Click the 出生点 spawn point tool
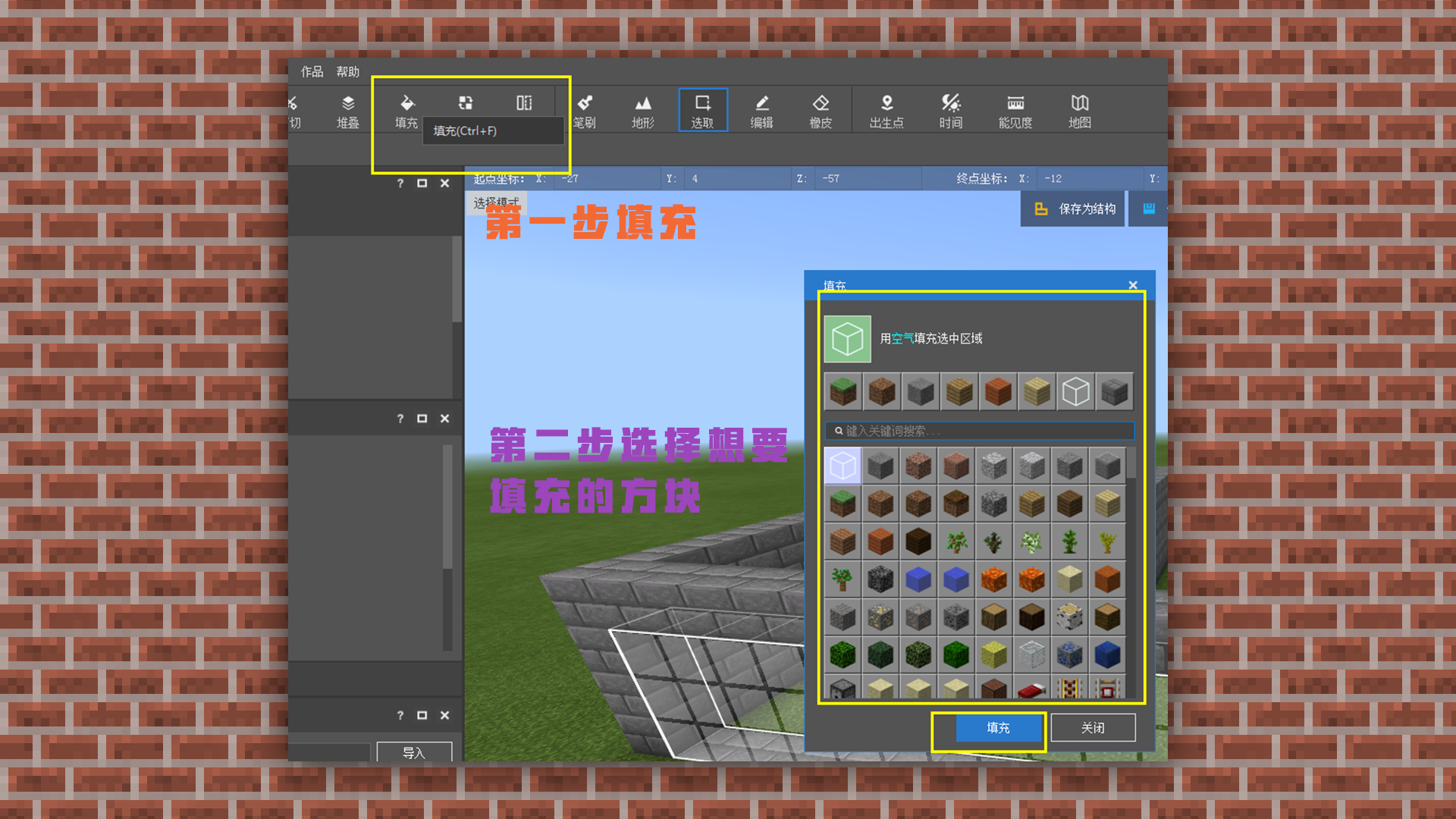 coord(886,111)
